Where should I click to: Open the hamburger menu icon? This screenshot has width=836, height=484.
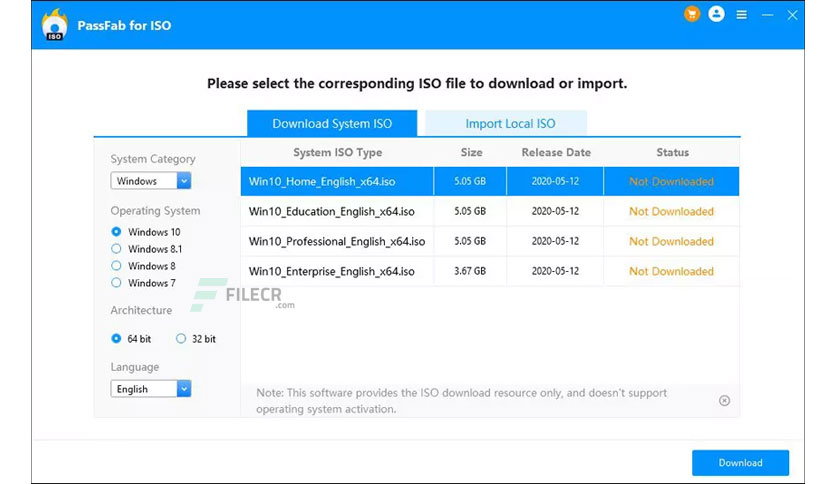741,15
